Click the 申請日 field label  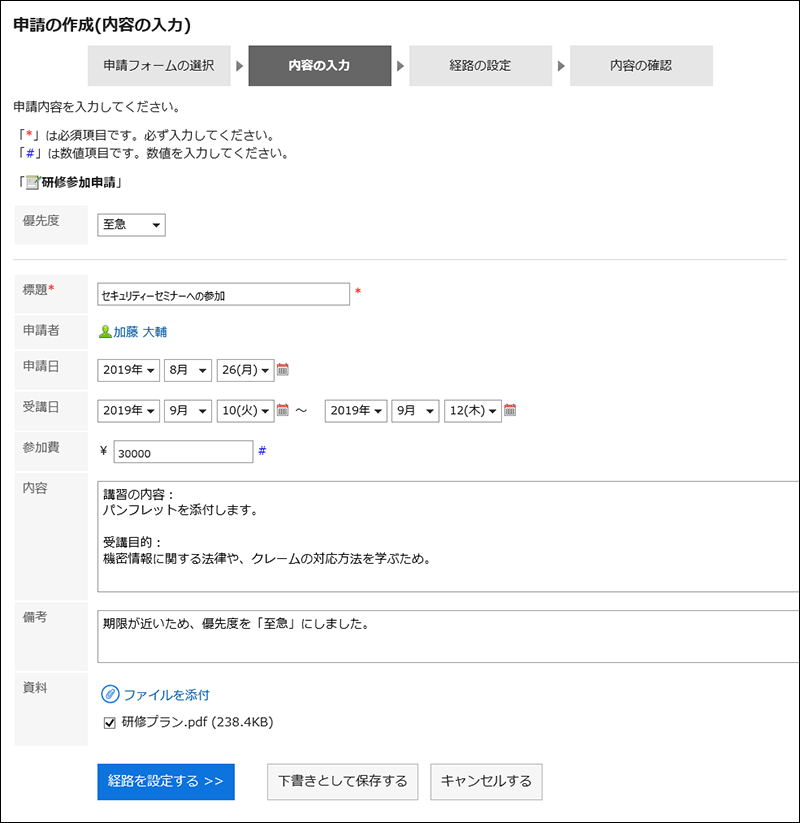pyautogui.click(x=41, y=366)
